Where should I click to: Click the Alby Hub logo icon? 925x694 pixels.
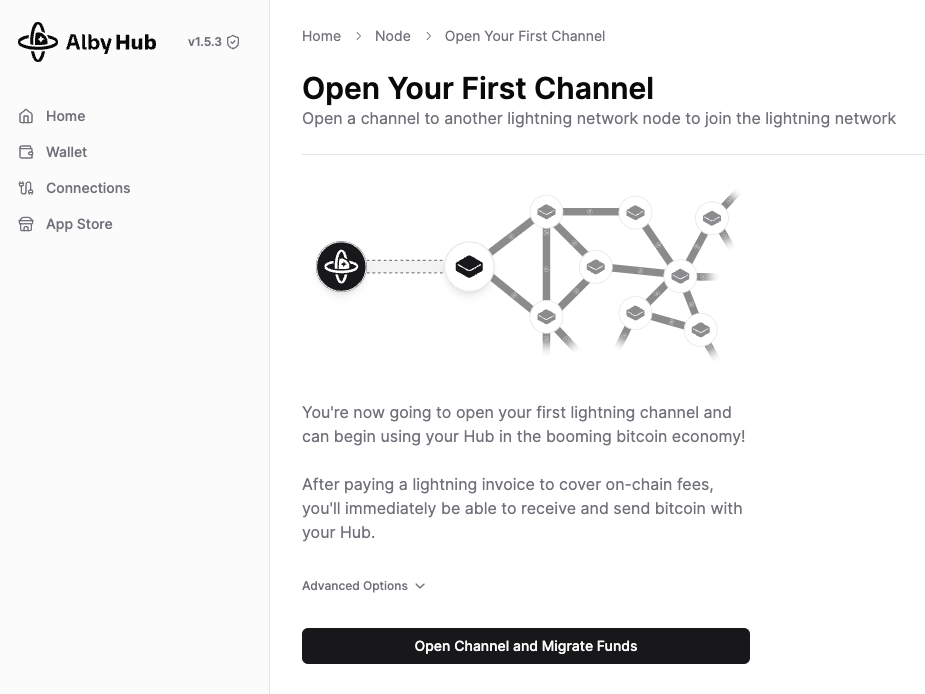tap(38, 42)
